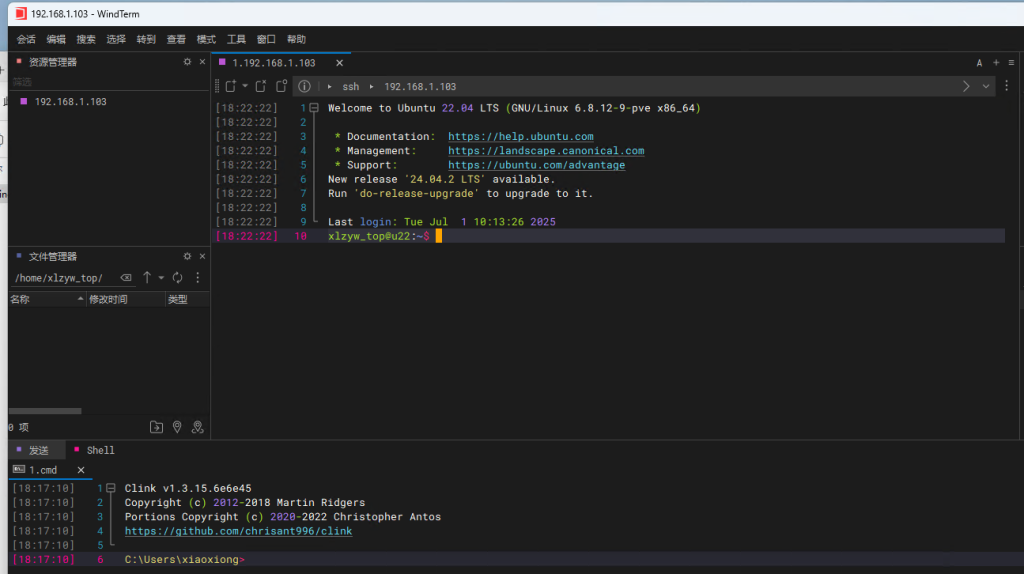Select 192.168.1.103 session in resource manager
The height and width of the screenshot is (574, 1024).
[x=71, y=102]
